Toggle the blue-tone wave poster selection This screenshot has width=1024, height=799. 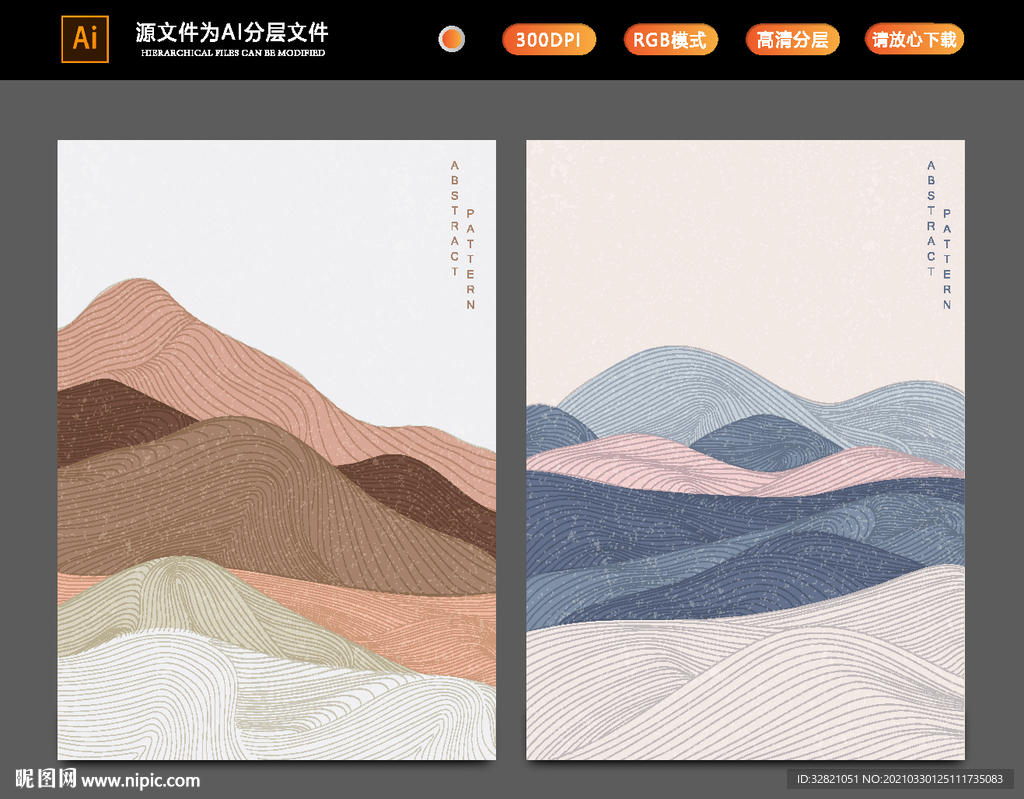746,450
